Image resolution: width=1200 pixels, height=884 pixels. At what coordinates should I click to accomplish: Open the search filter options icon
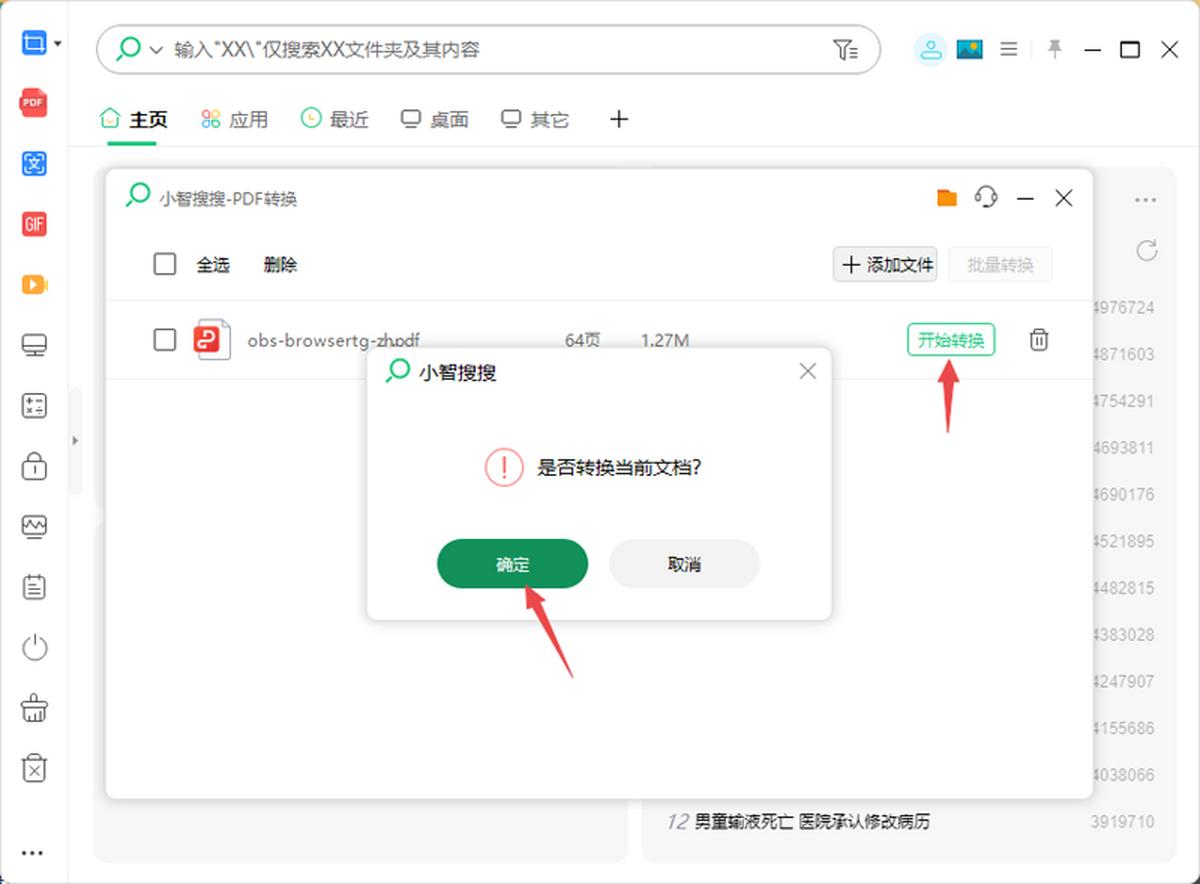[x=845, y=50]
